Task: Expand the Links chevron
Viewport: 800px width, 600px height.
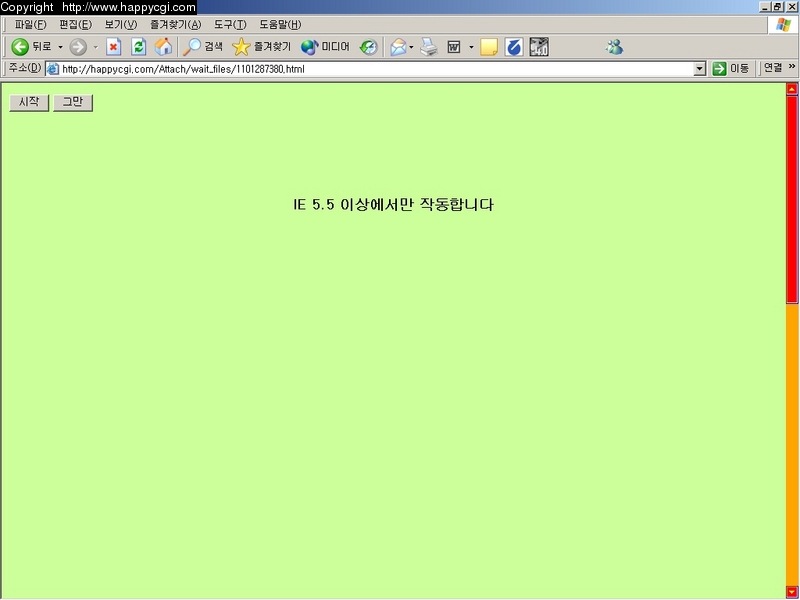Action: [x=792, y=66]
